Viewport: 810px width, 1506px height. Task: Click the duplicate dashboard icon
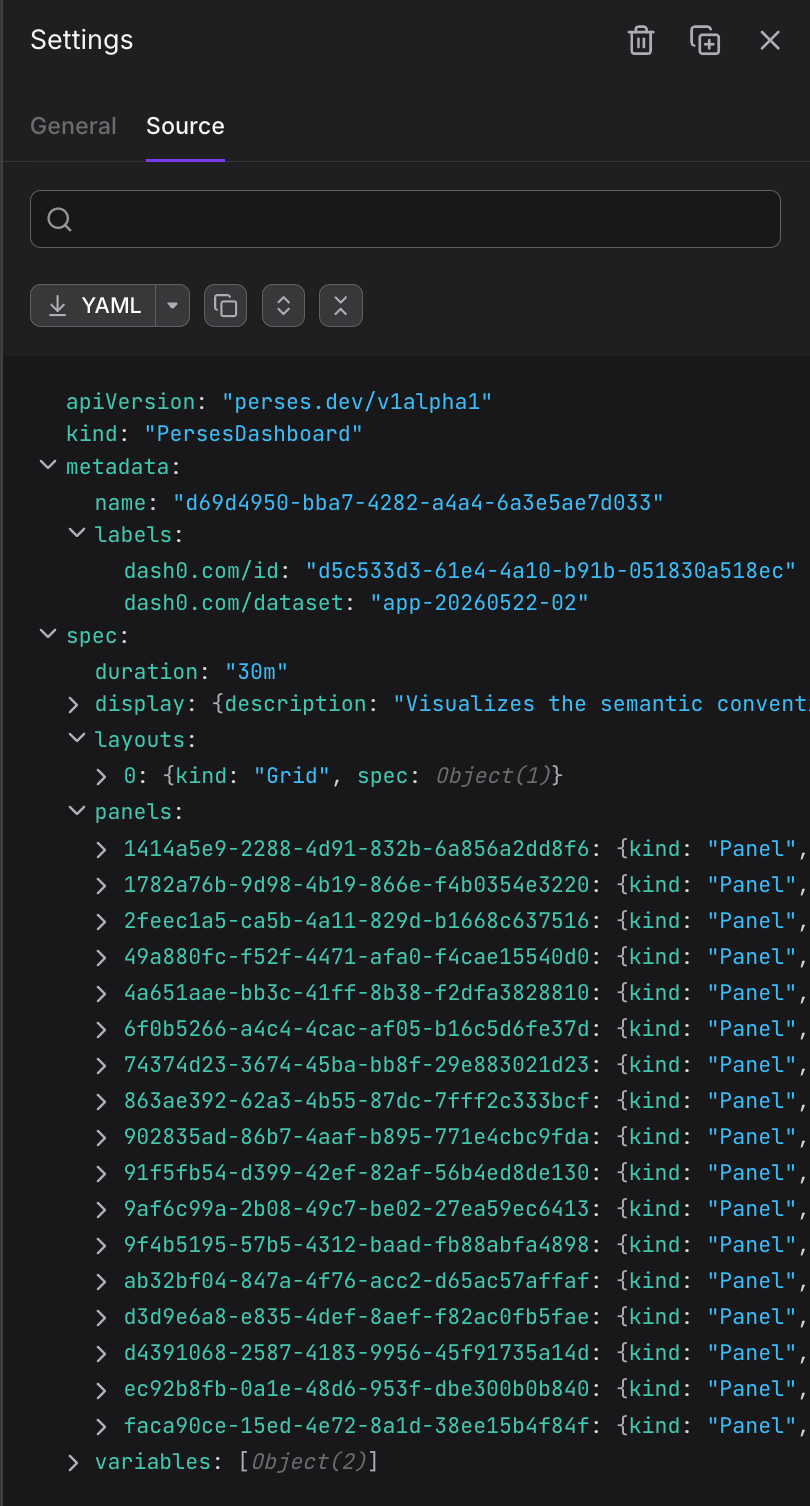point(705,40)
